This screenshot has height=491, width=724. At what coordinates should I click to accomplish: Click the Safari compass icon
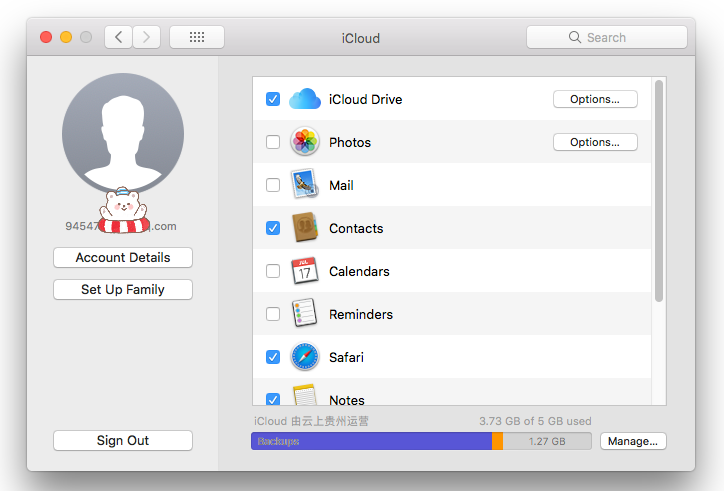pyautogui.click(x=305, y=357)
